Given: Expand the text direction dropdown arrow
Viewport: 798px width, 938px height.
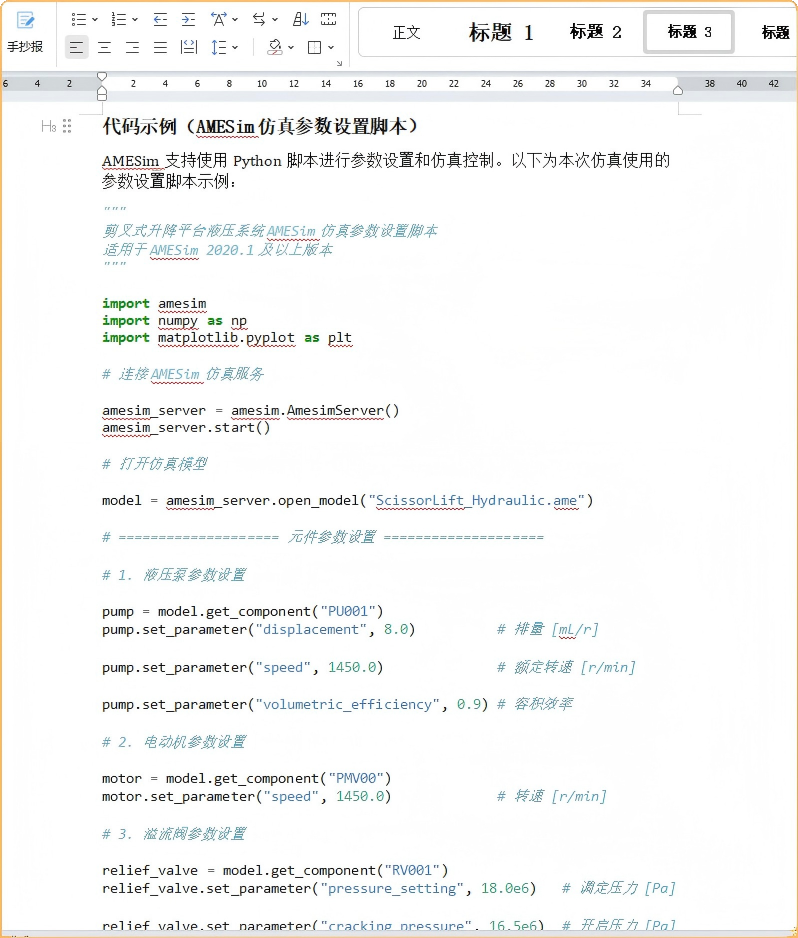Looking at the screenshot, I should pos(275,20).
